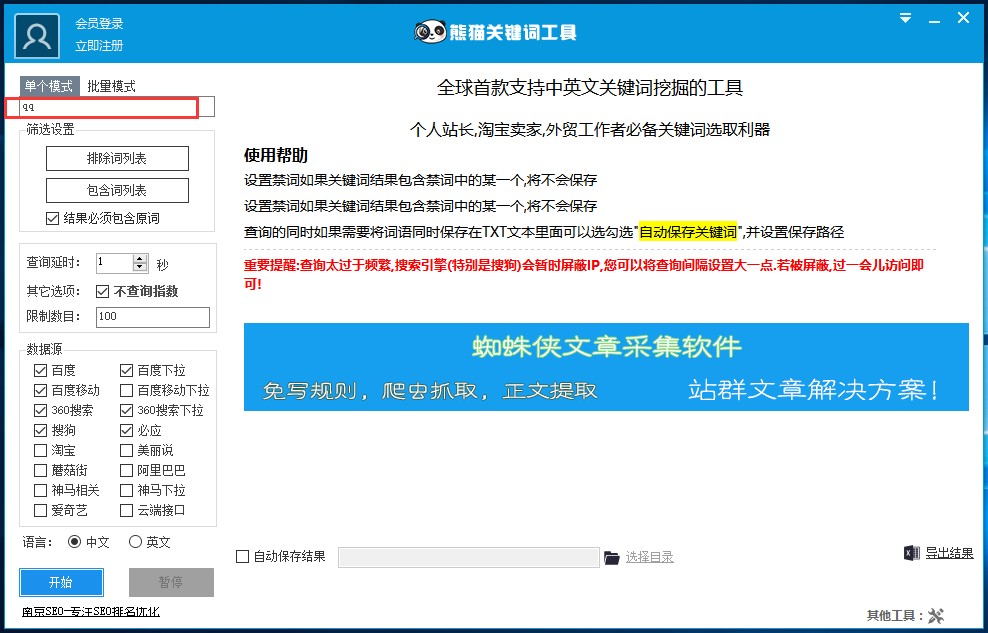
Task: Click the user avatar icon
Action: pyautogui.click(x=37, y=36)
